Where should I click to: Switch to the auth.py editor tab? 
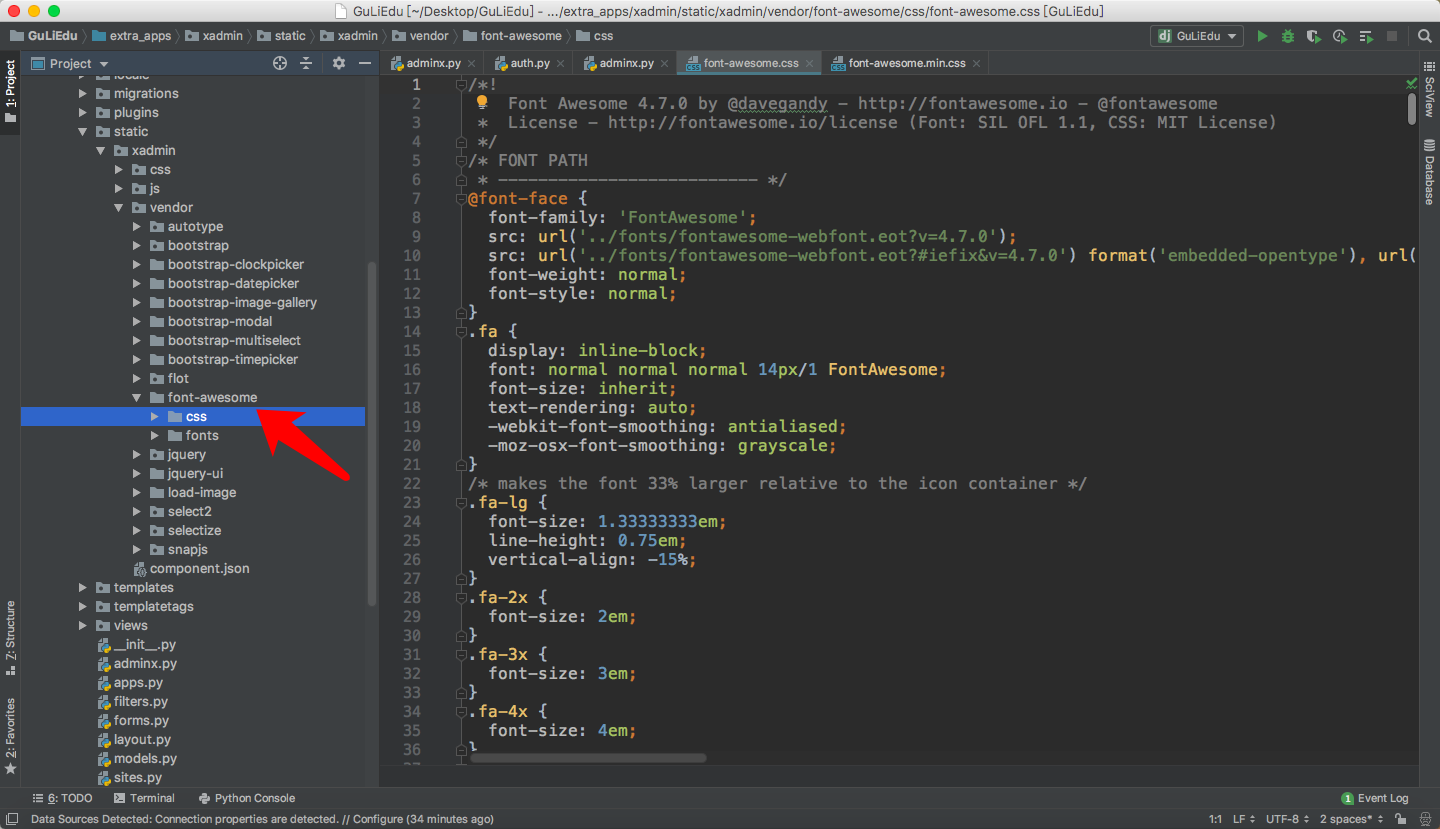coord(529,63)
